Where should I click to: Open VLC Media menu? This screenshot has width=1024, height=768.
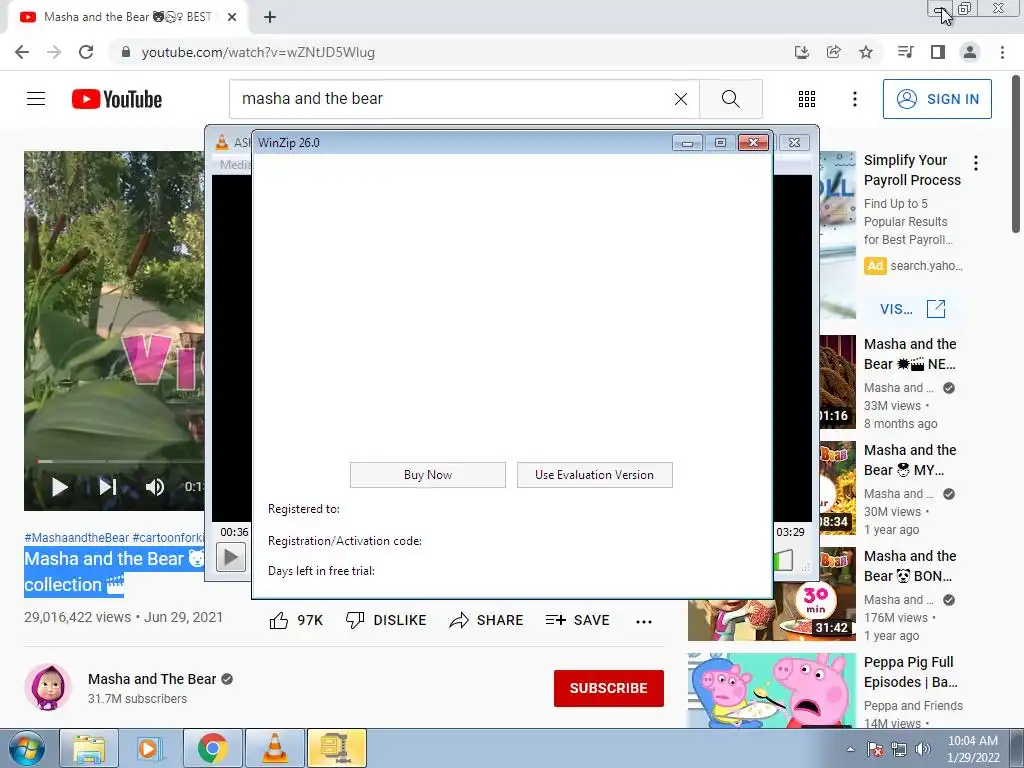[234, 165]
